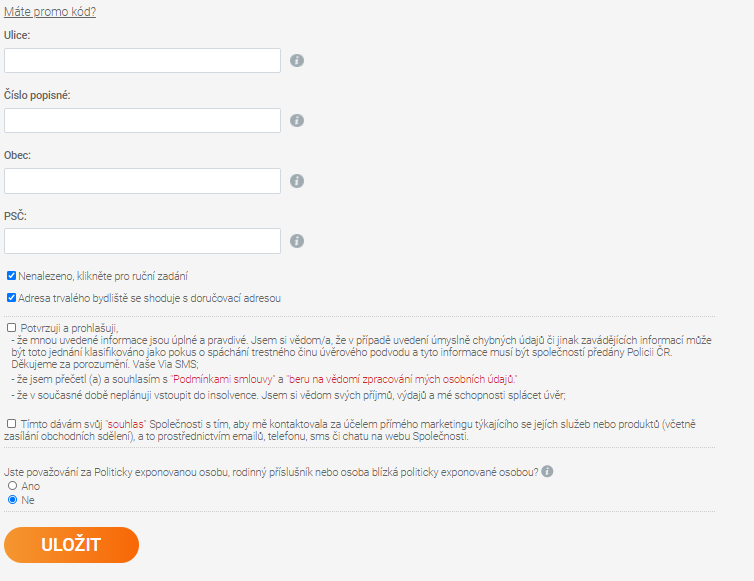Focus the Obec input field
The height and width of the screenshot is (581, 754).
coord(142,181)
